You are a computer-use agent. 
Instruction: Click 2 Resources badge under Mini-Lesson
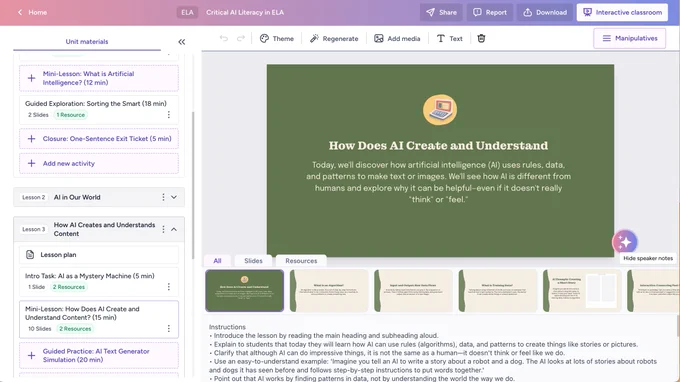pyautogui.click(x=75, y=329)
